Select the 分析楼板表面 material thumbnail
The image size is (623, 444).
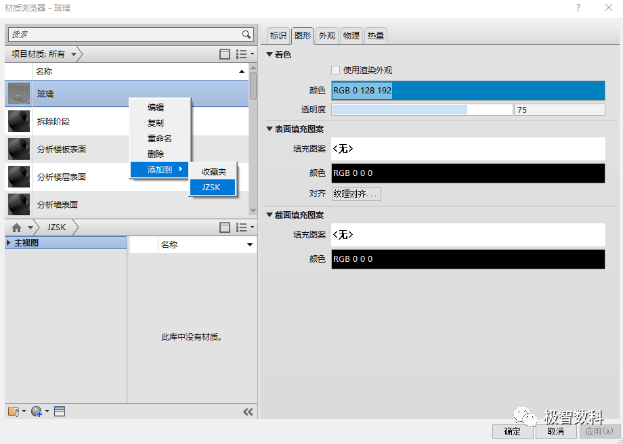point(19,149)
